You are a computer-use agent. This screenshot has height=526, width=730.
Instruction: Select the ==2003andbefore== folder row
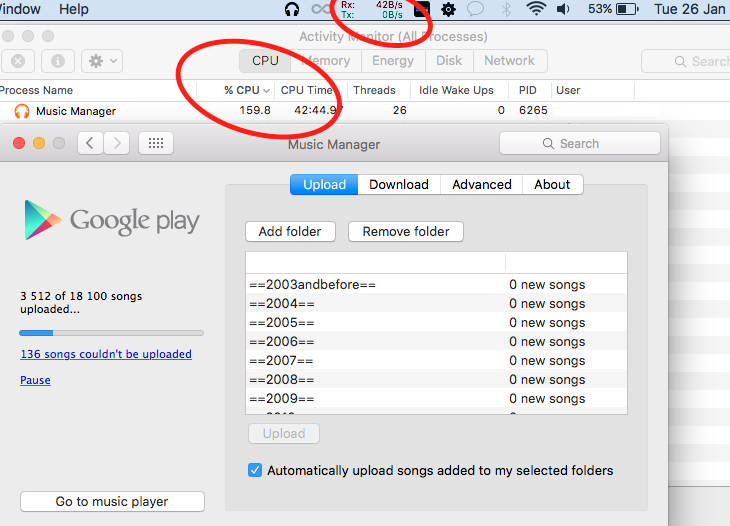pos(436,284)
